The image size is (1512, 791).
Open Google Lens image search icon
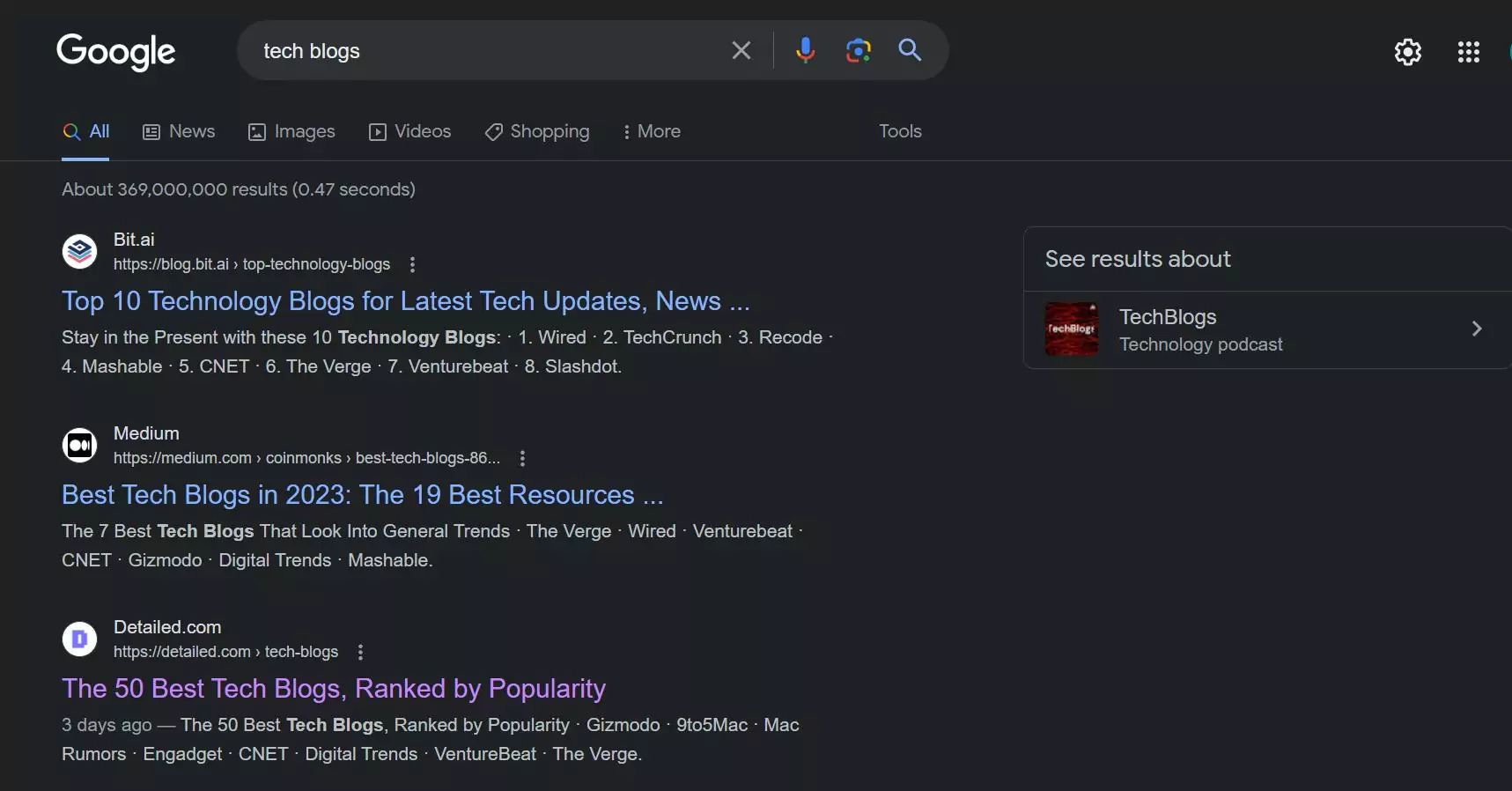click(x=858, y=50)
